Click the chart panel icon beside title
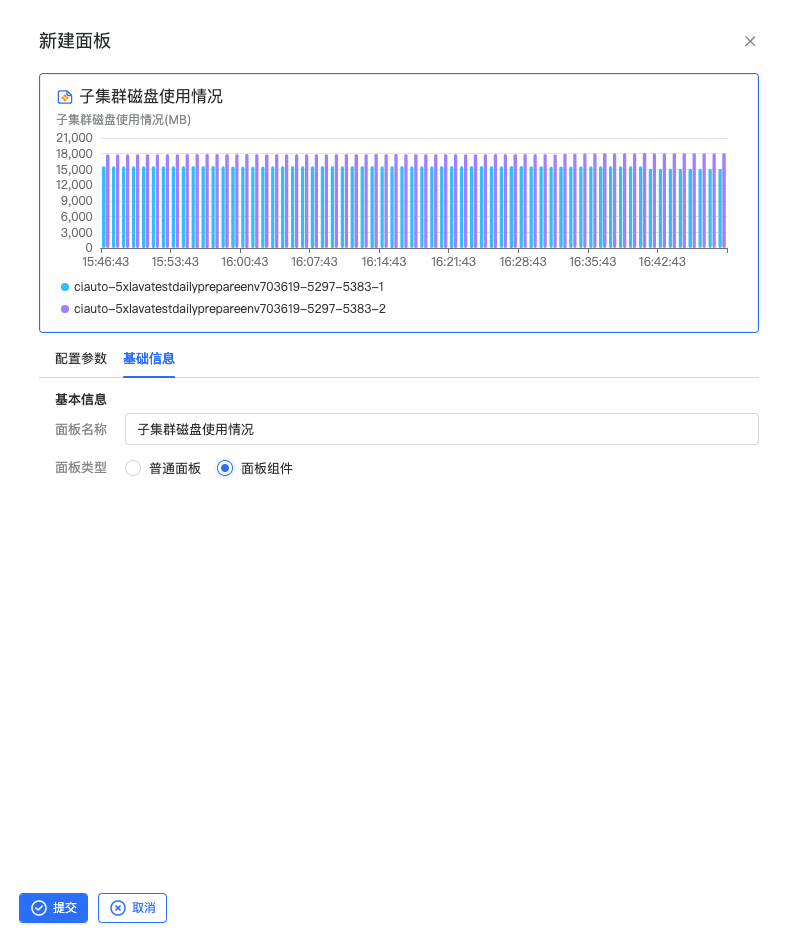 [x=65, y=97]
